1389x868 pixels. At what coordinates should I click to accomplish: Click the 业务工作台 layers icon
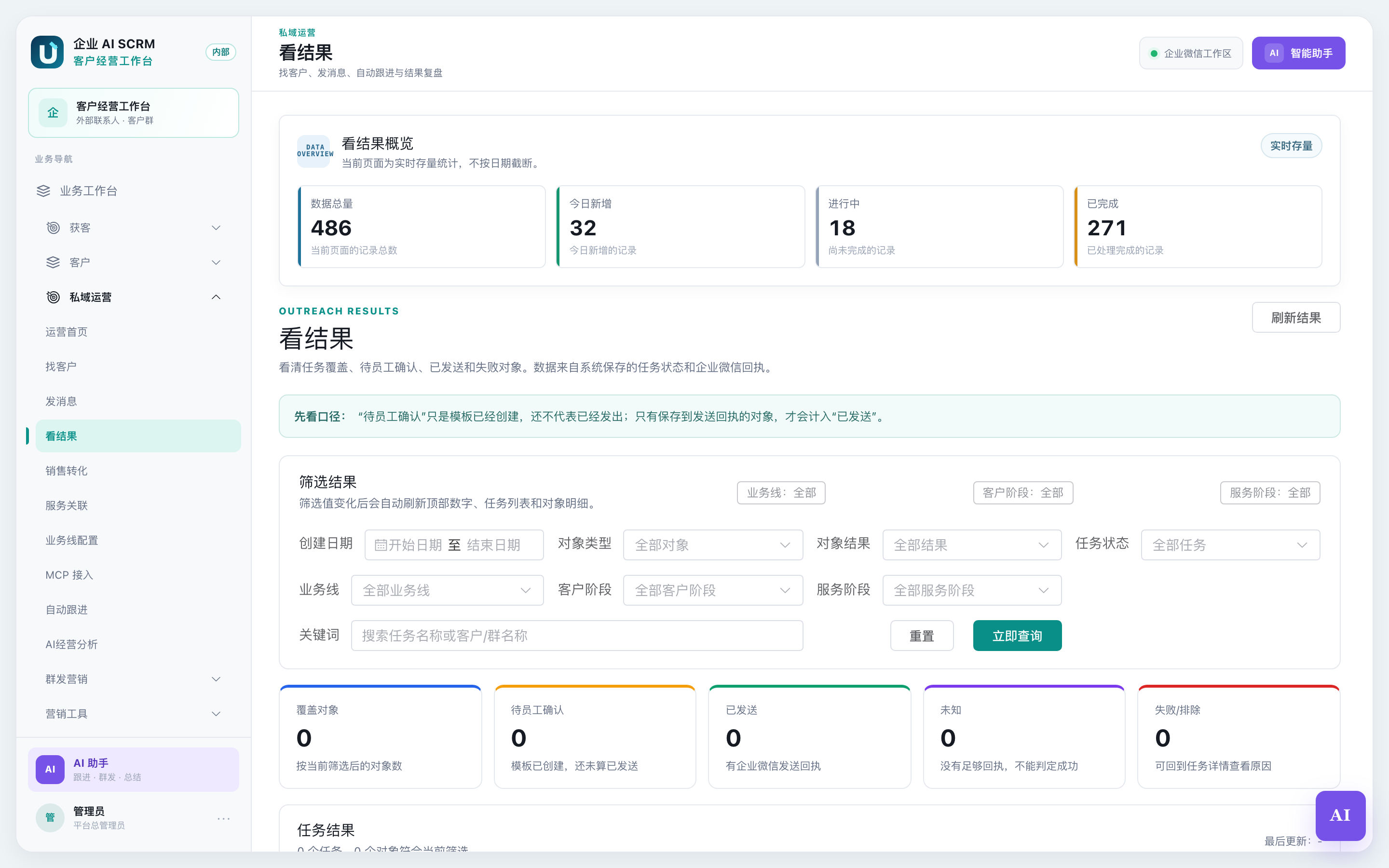[43, 190]
